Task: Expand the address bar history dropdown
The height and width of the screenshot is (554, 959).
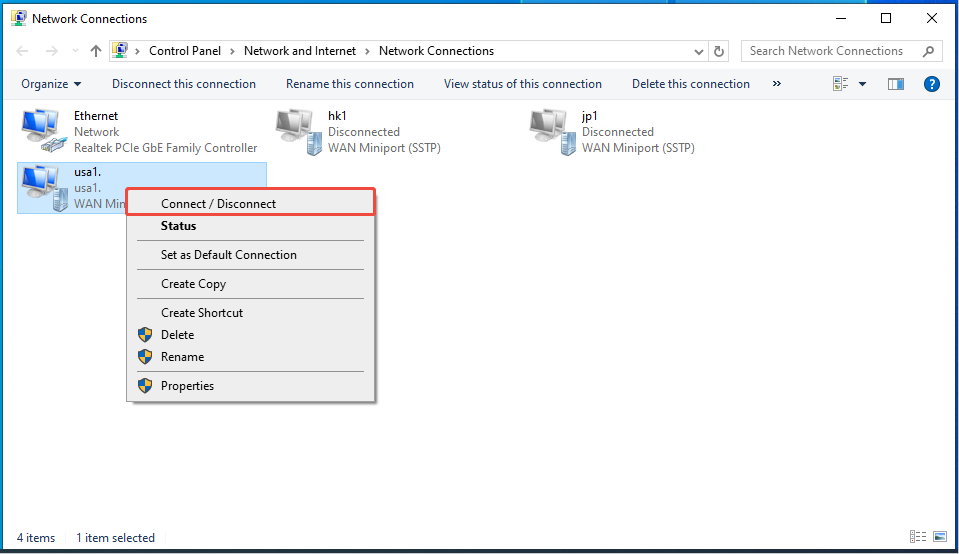Action: pyautogui.click(x=698, y=51)
